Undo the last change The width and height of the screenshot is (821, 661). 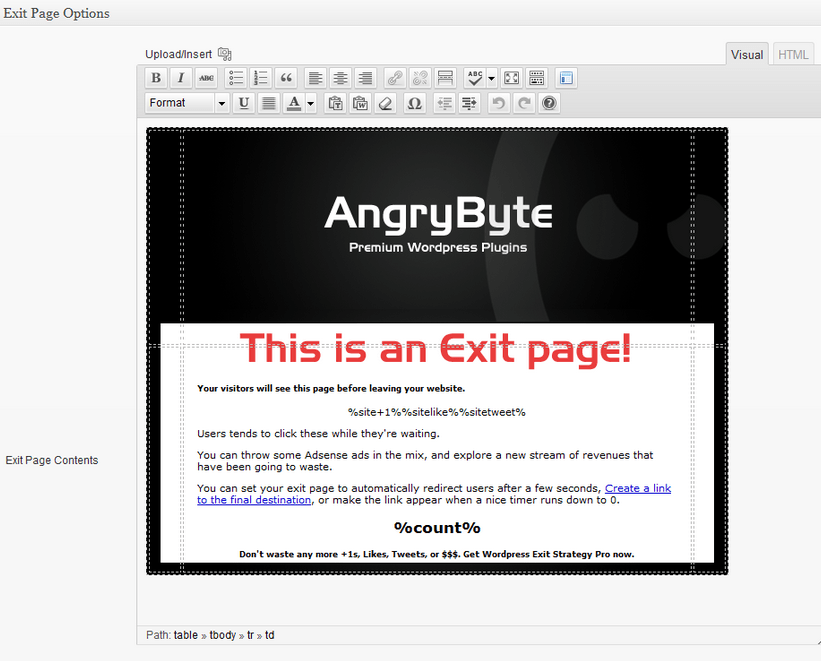[499, 103]
